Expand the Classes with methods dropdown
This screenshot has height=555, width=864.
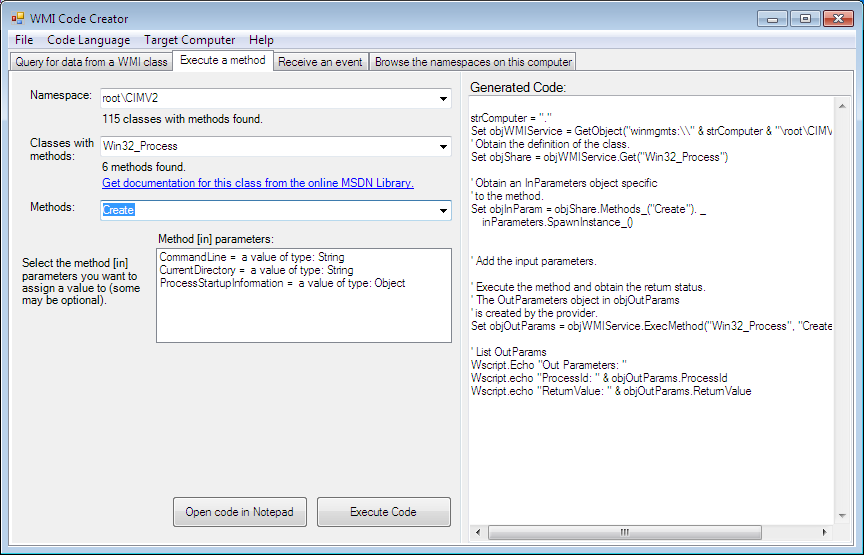pos(443,147)
